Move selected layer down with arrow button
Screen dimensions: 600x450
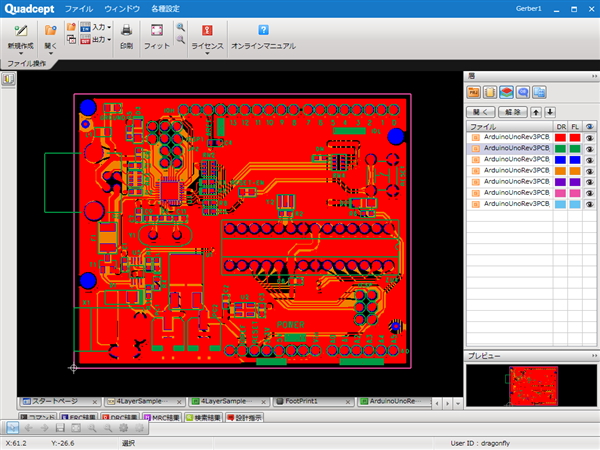click(x=549, y=113)
